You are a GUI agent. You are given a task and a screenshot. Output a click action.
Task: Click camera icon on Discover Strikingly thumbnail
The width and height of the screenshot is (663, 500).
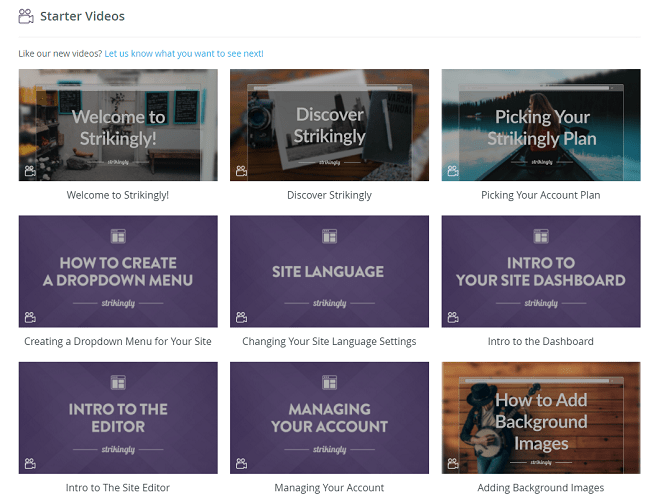coord(241,171)
